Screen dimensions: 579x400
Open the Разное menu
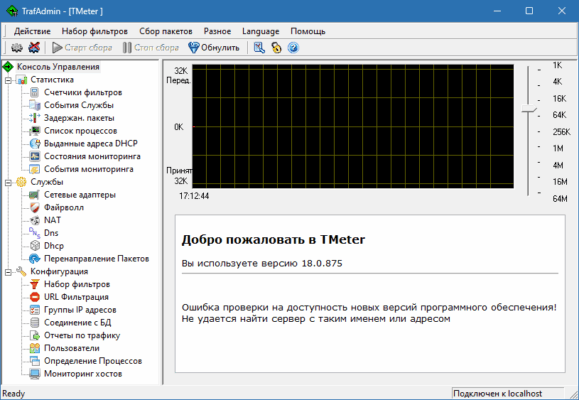[217, 31]
